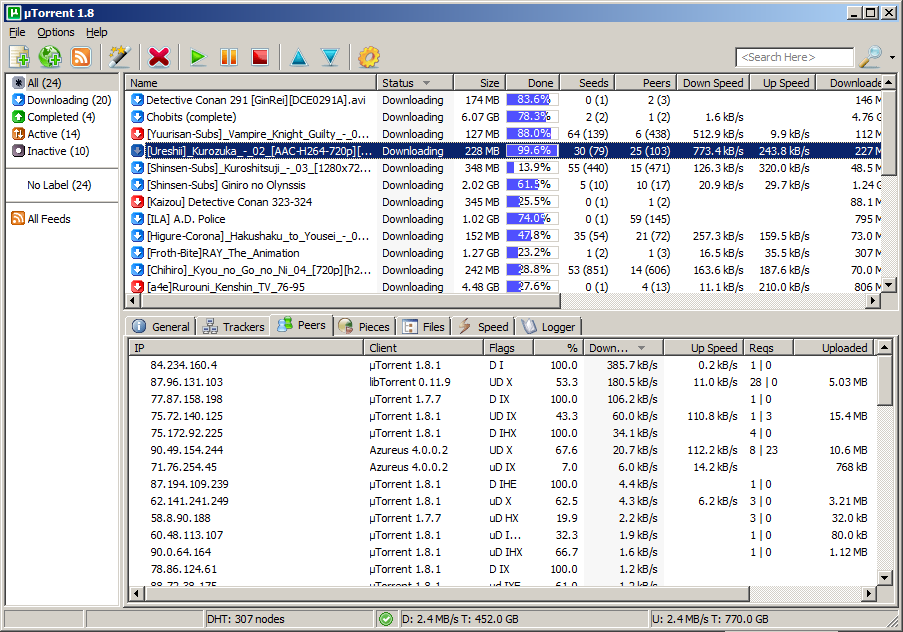Click the magnifying glass search icon
The image size is (903, 632).
pos(871,56)
